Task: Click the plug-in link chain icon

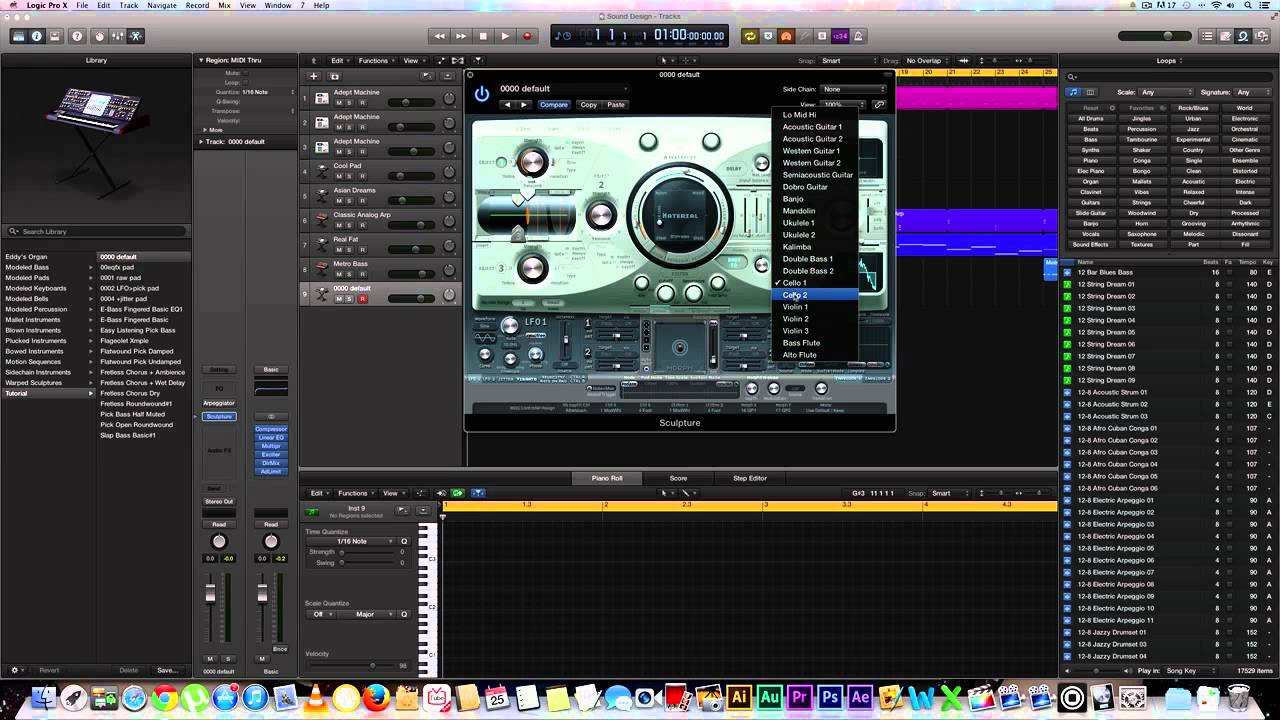Action: point(879,104)
